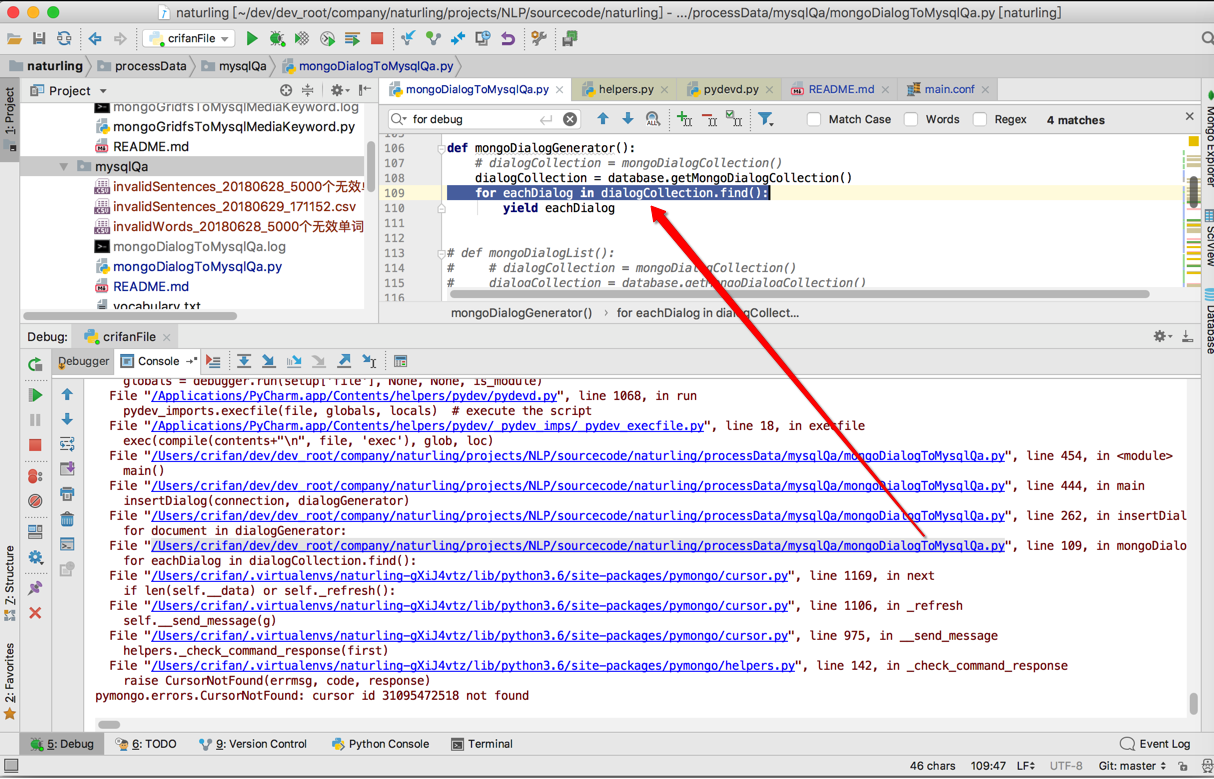Show VCS history clock icon
This screenshot has width=1214, height=779.
483,39
